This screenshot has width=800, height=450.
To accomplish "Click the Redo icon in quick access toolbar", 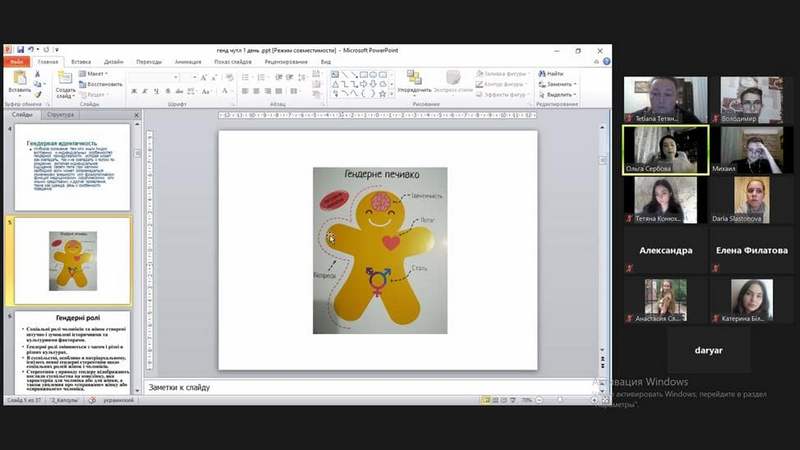I will point(46,49).
